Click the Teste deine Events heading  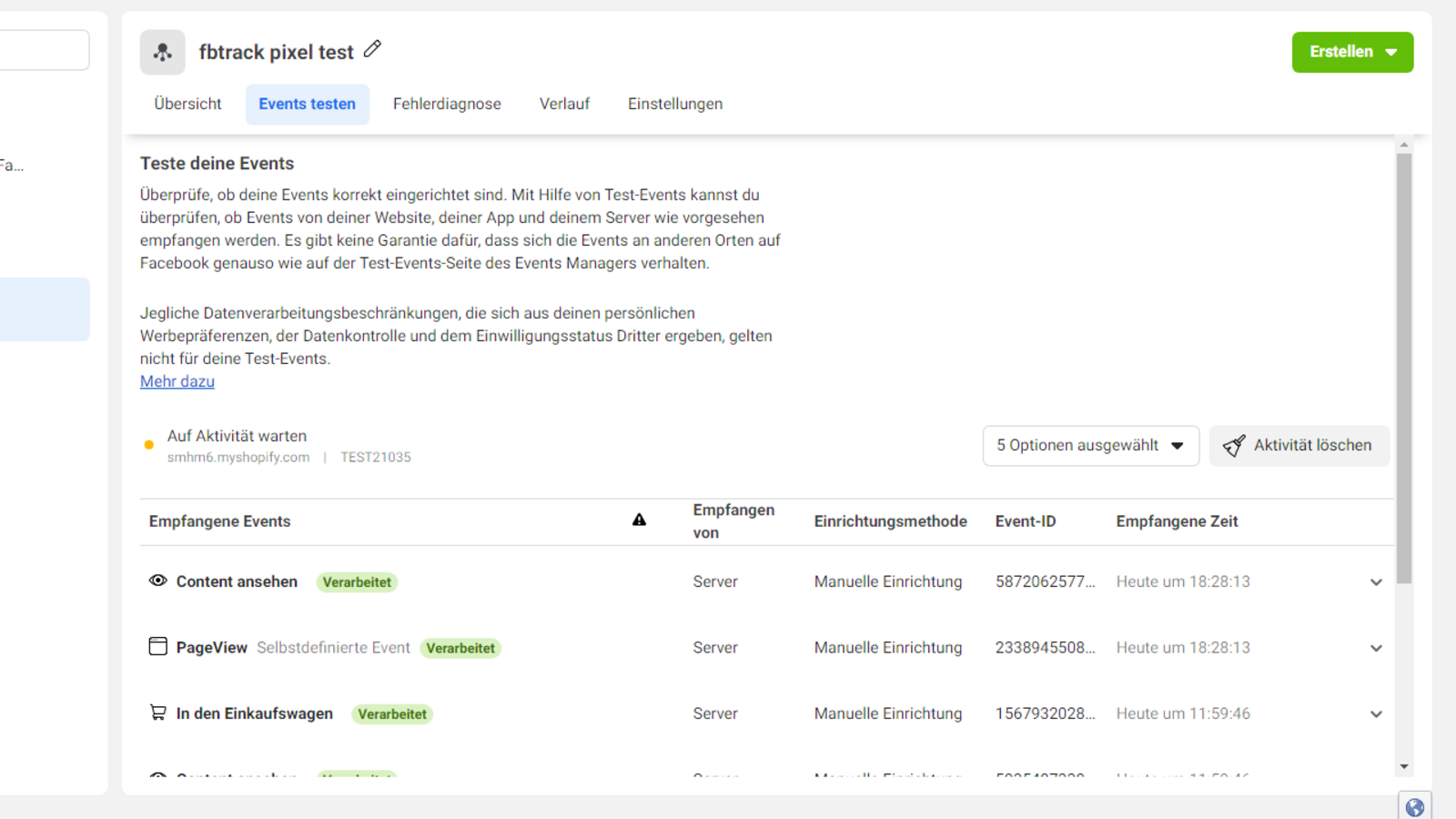click(x=217, y=164)
